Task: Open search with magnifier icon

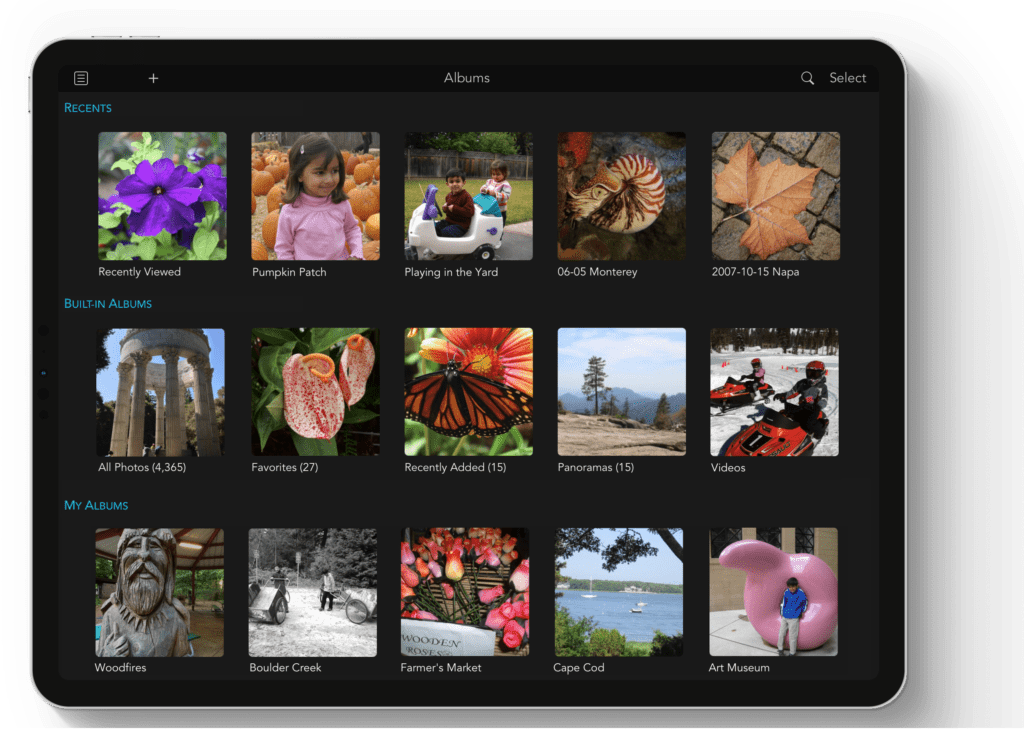Action: tap(807, 78)
